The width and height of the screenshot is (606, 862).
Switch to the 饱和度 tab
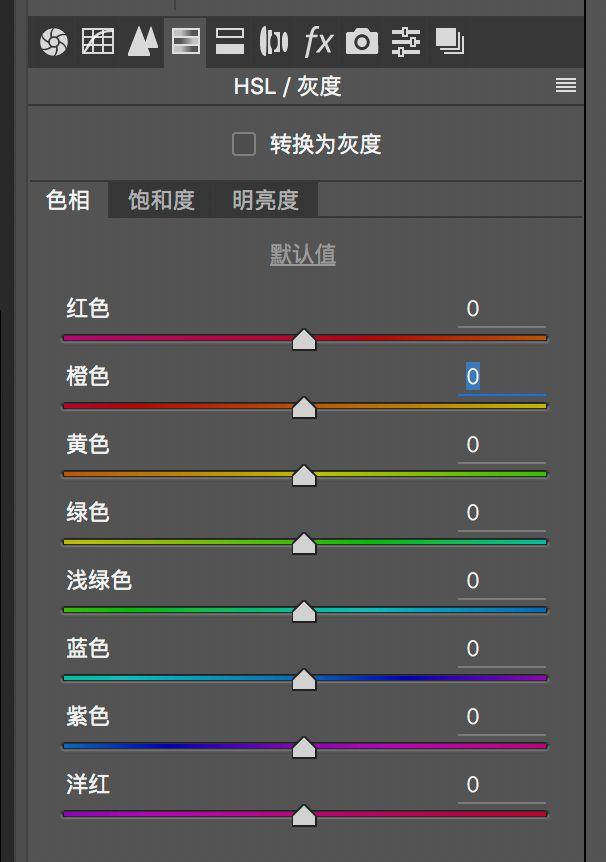pos(161,200)
